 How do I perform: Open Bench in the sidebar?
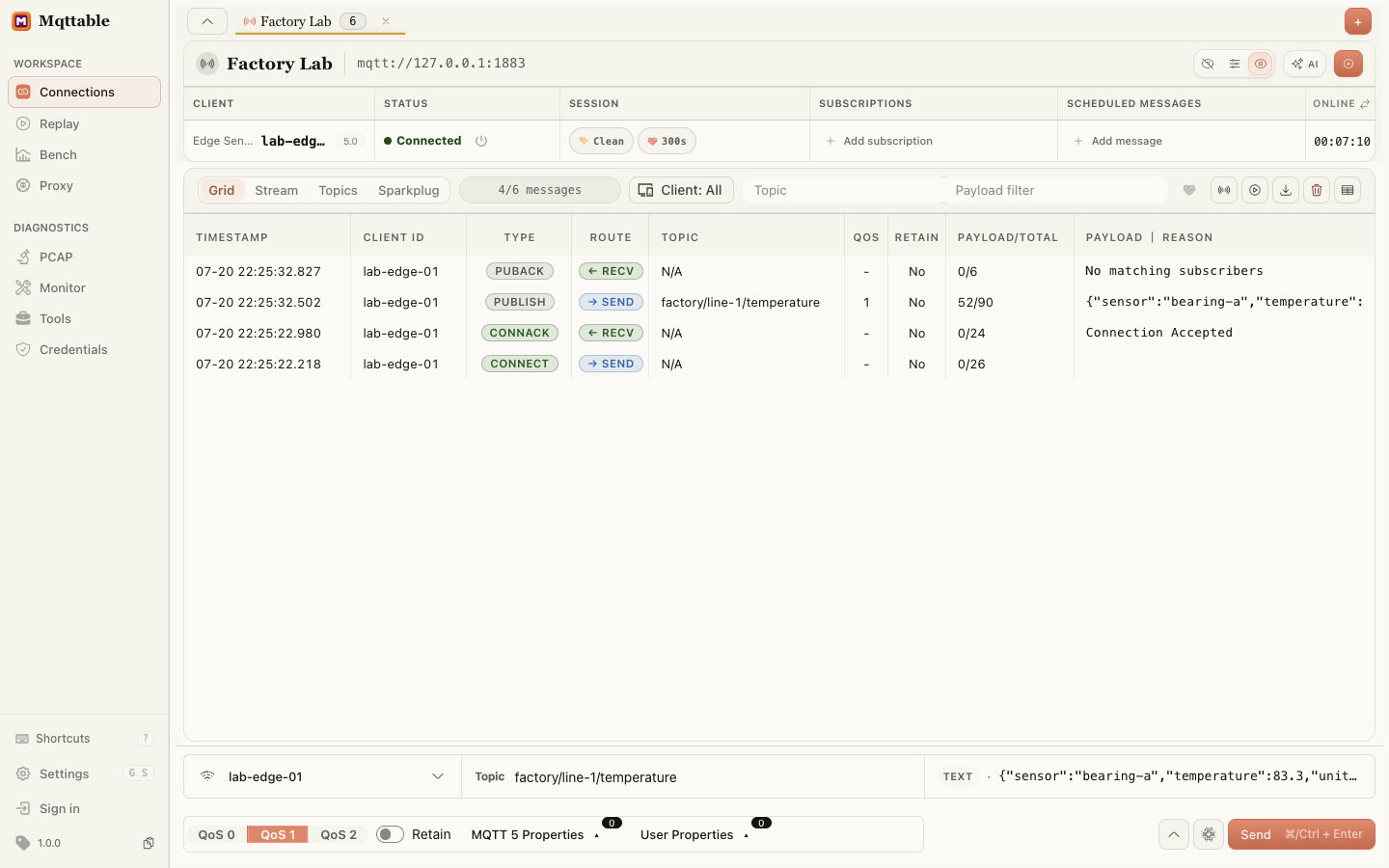84,154
